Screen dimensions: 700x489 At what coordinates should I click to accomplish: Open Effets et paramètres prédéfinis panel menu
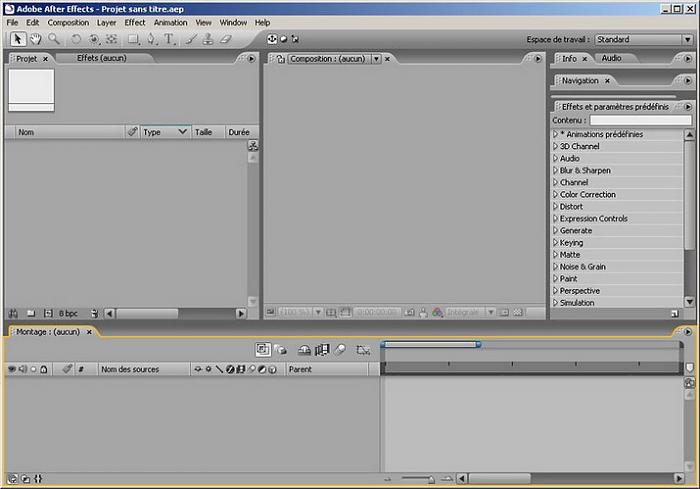(x=688, y=107)
